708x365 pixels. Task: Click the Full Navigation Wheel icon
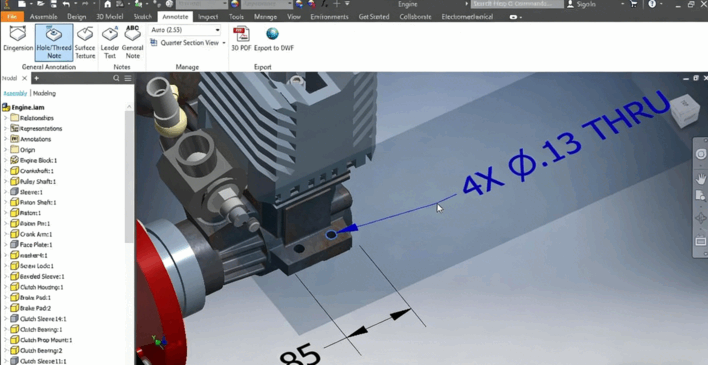[x=700, y=154]
